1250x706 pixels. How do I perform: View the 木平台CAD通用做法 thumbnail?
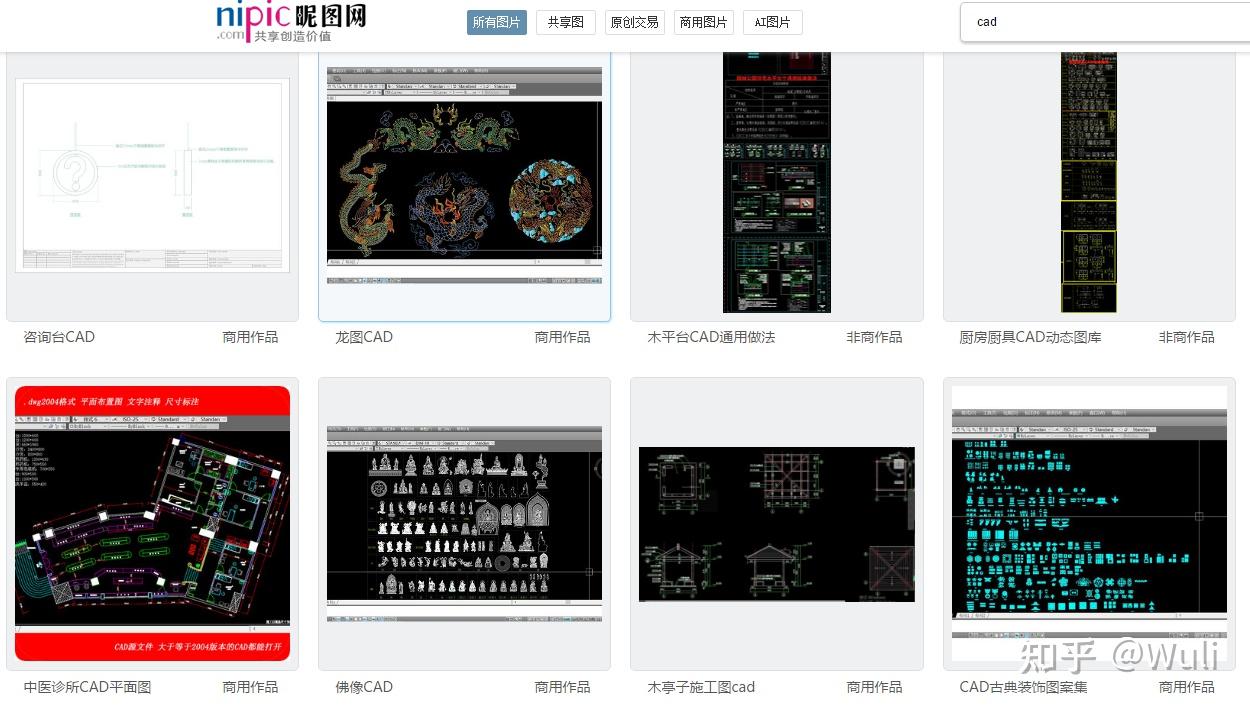[x=777, y=182]
